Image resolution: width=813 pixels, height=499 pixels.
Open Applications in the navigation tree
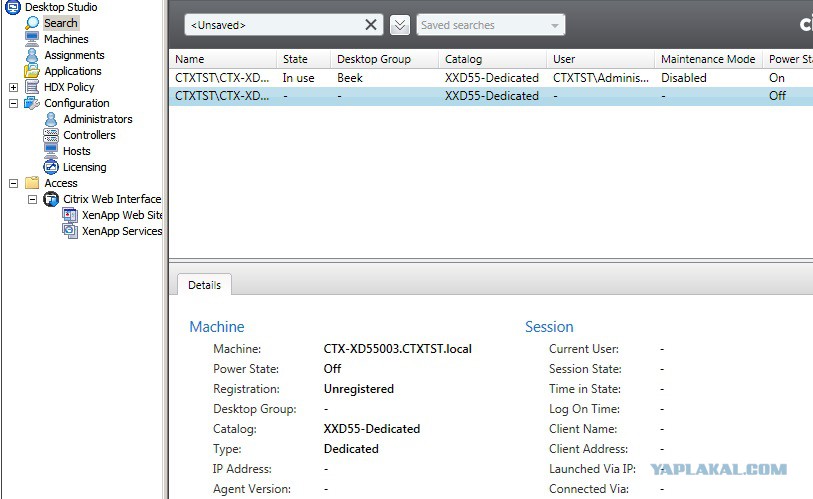73,71
